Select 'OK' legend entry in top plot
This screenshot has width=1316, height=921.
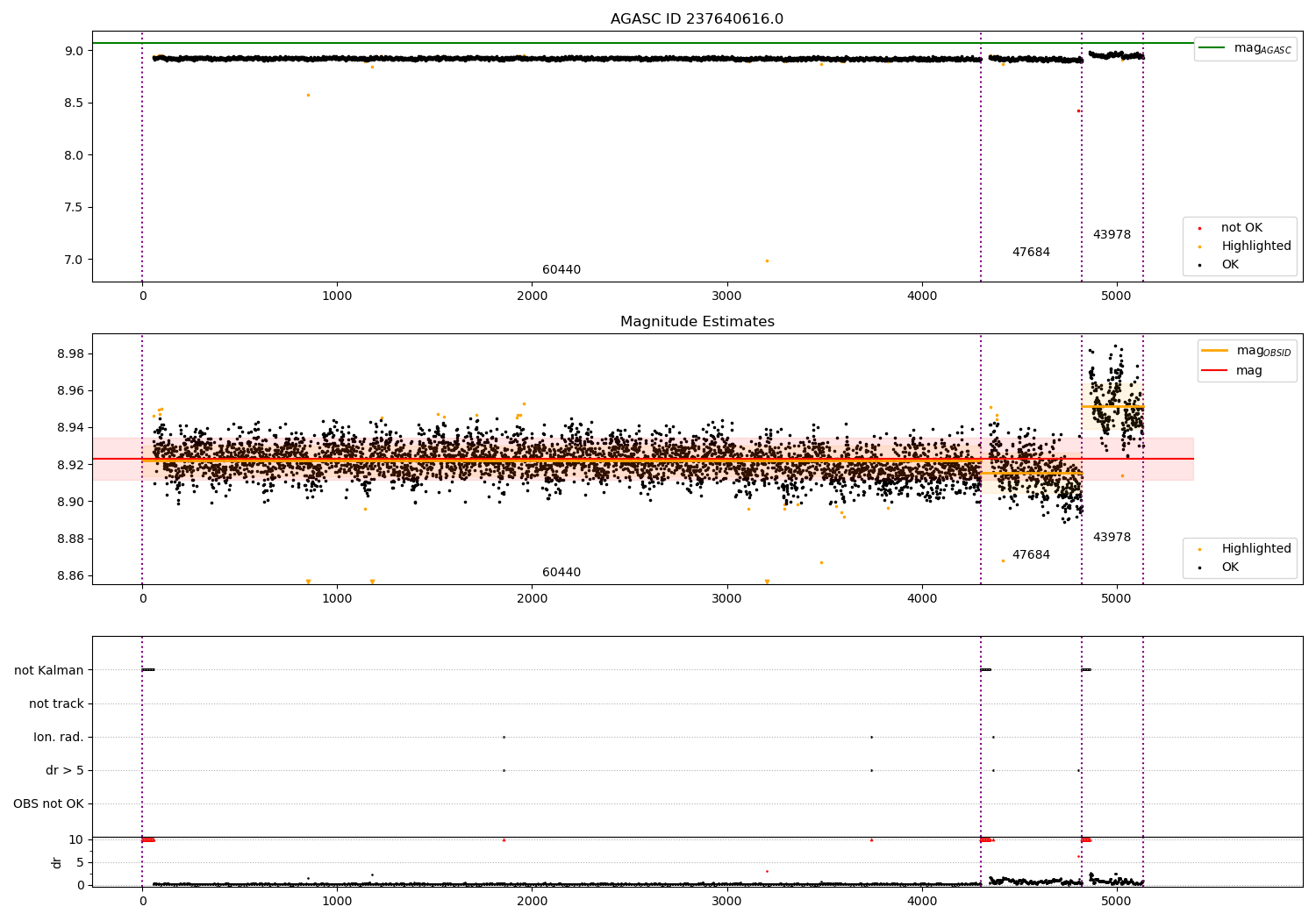tap(1230, 265)
